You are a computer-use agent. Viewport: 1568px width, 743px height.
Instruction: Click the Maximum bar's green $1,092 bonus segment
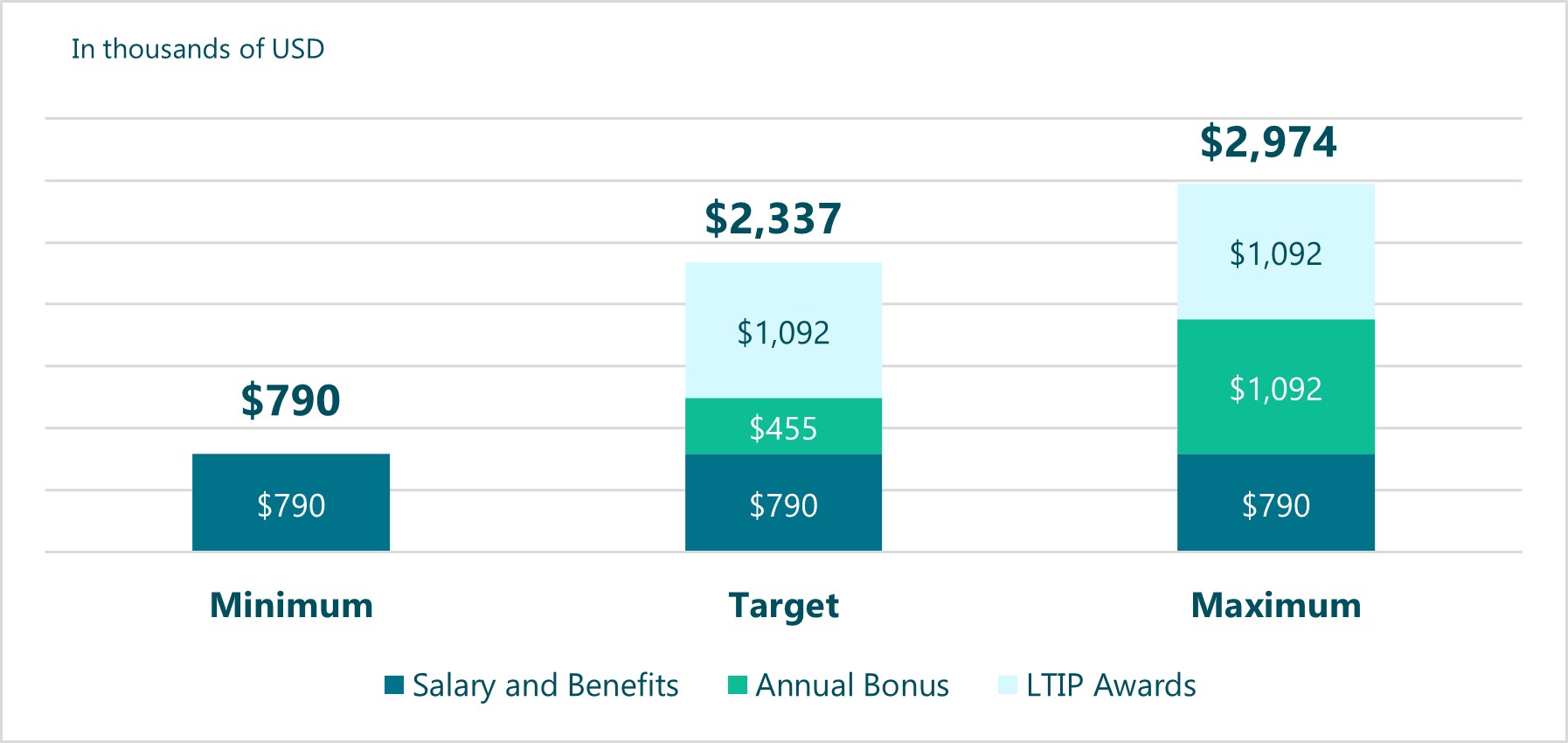coord(1276,387)
